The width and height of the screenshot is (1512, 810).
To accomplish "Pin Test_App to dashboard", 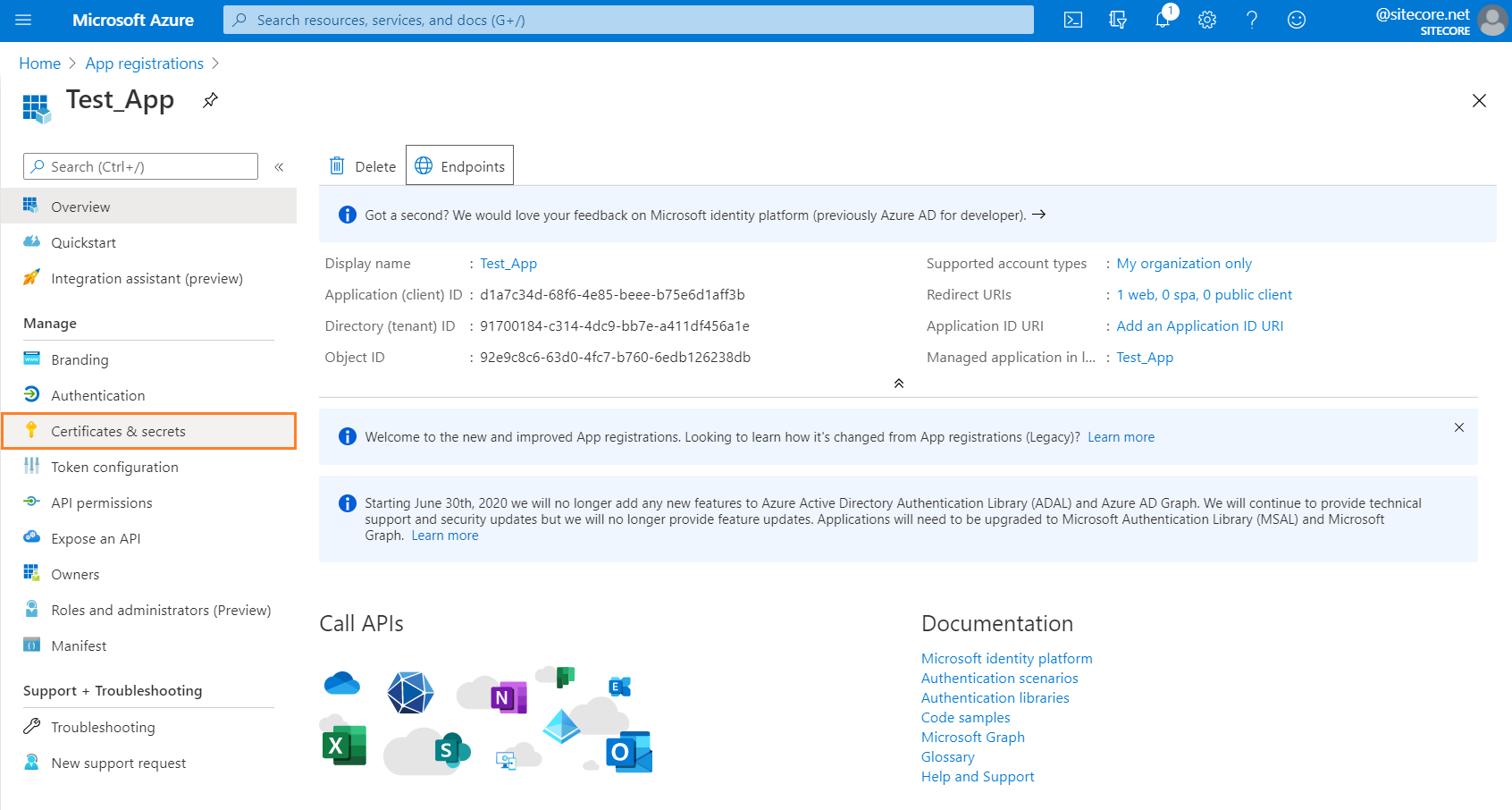I will (210, 100).
